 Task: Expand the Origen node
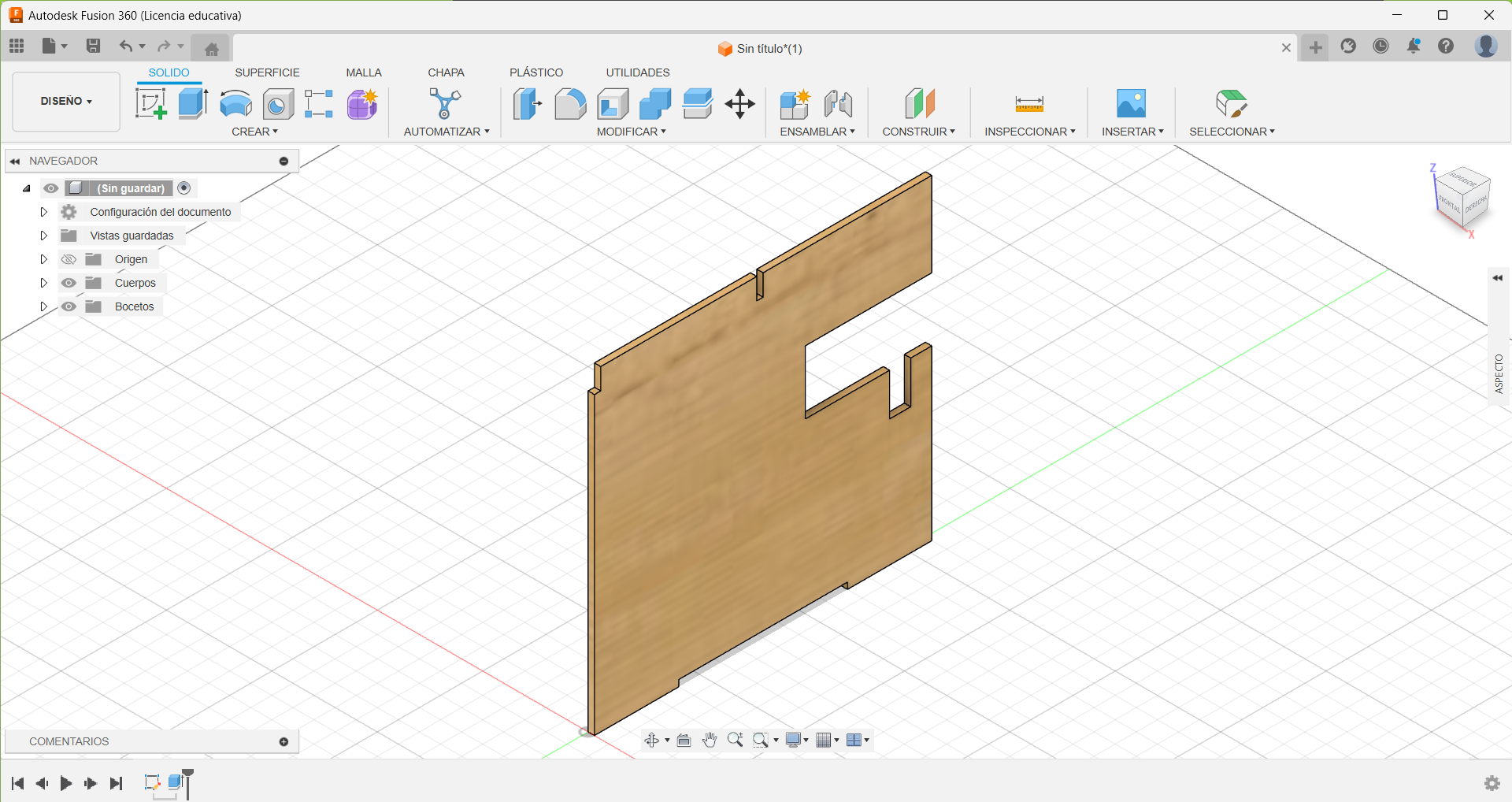(x=44, y=259)
